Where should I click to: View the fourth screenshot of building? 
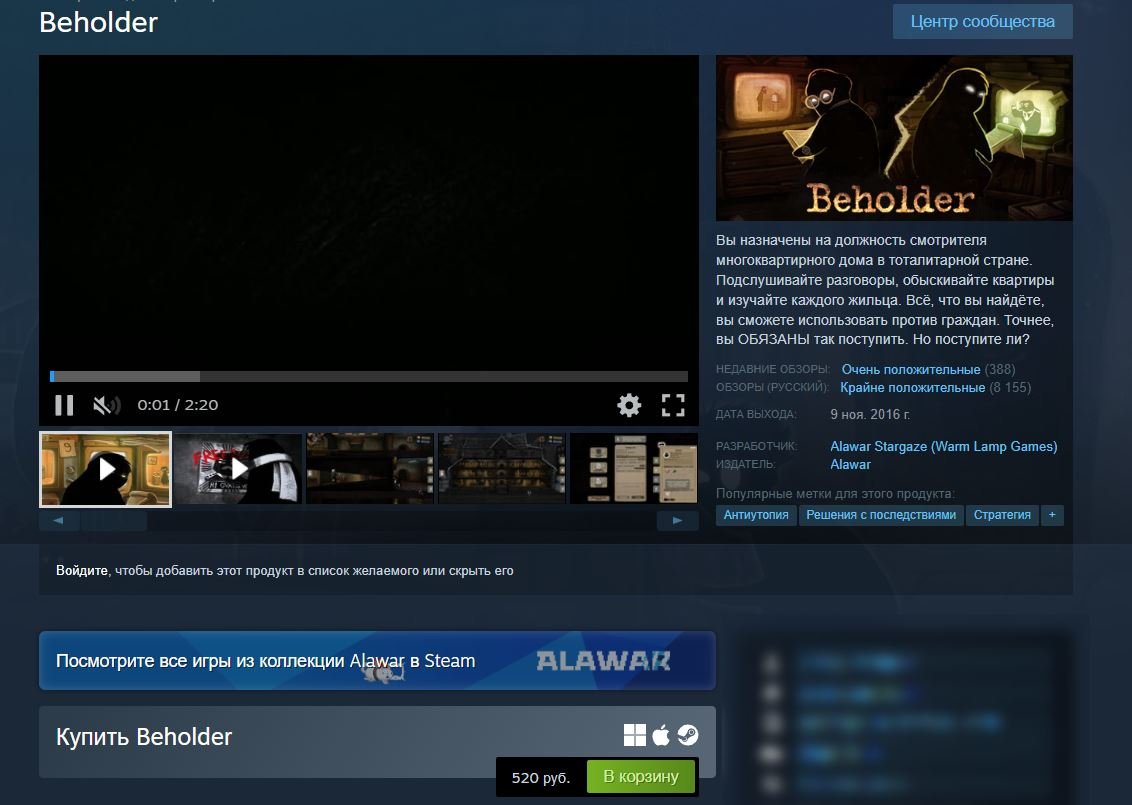click(x=502, y=469)
